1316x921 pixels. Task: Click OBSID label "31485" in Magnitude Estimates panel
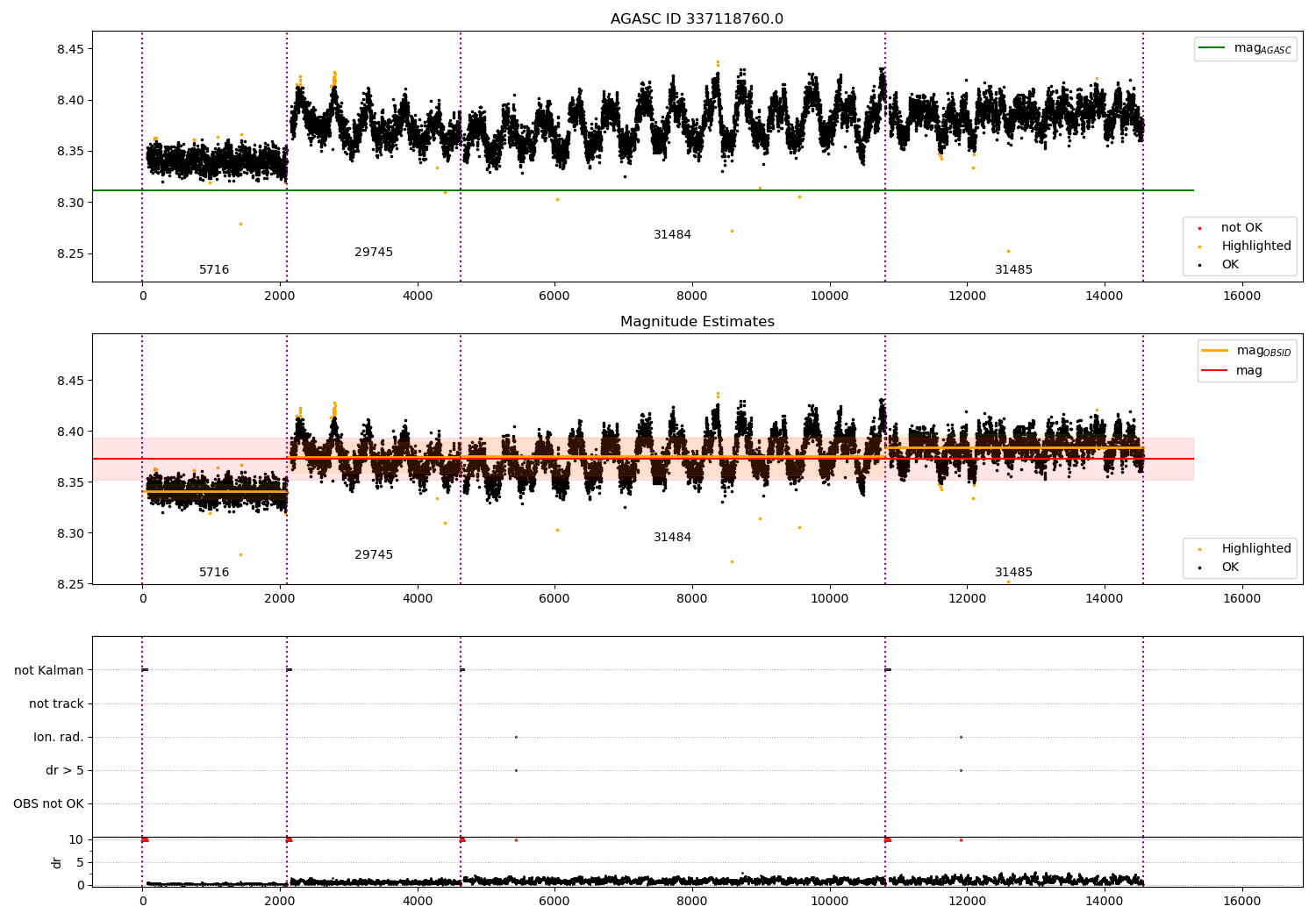click(x=1013, y=573)
